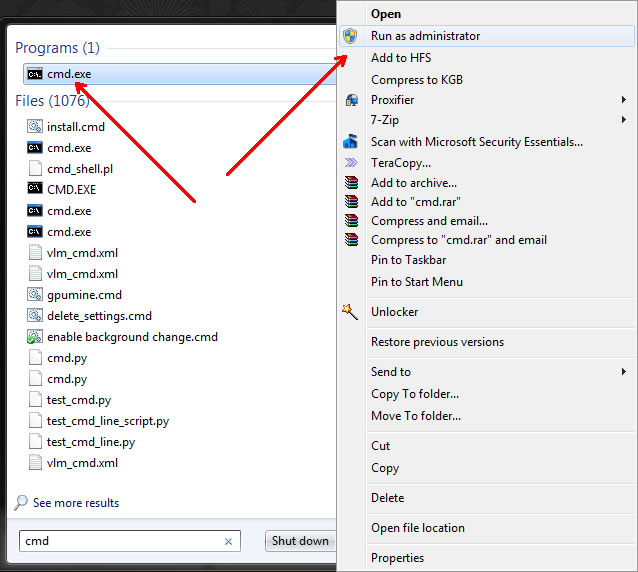The width and height of the screenshot is (638, 572).
Task: Expand the 7-Zip submenu arrow
Action: tap(624, 120)
